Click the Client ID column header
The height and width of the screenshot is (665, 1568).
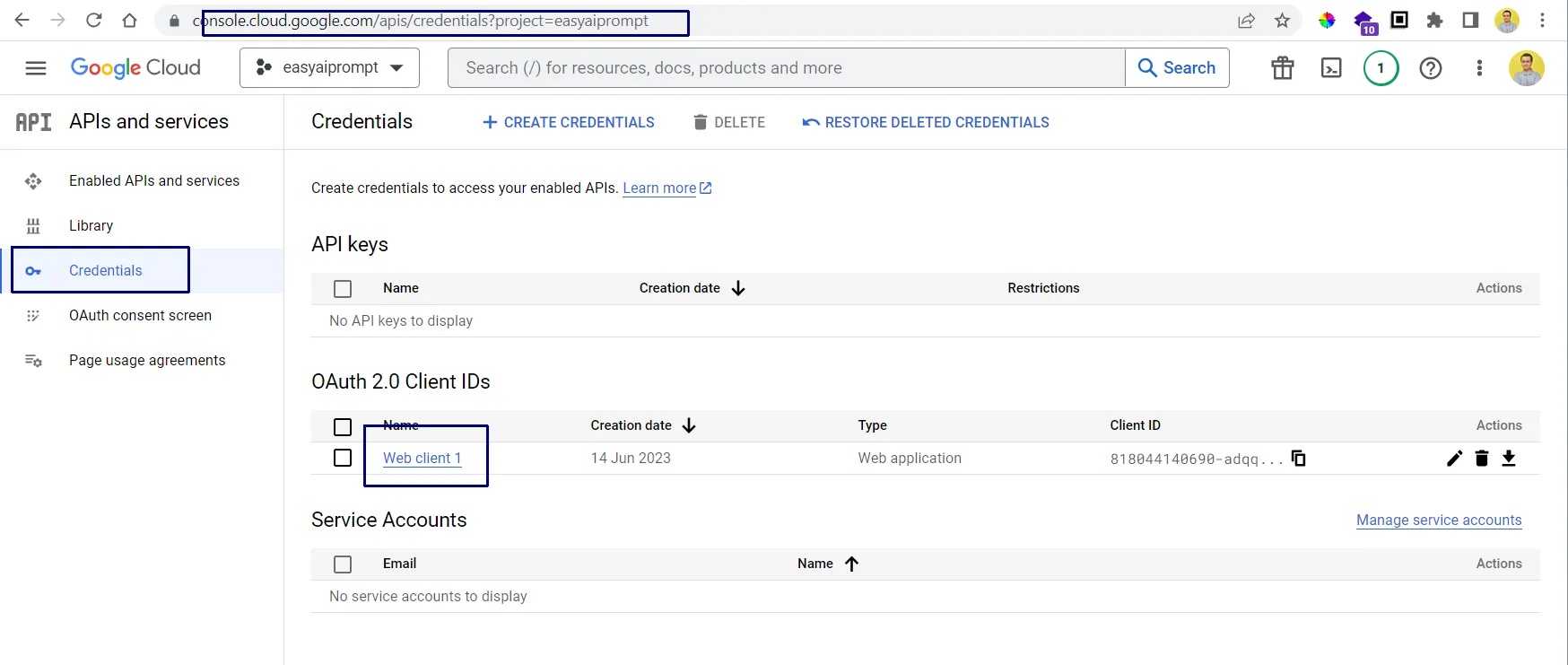[x=1135, y=425]
